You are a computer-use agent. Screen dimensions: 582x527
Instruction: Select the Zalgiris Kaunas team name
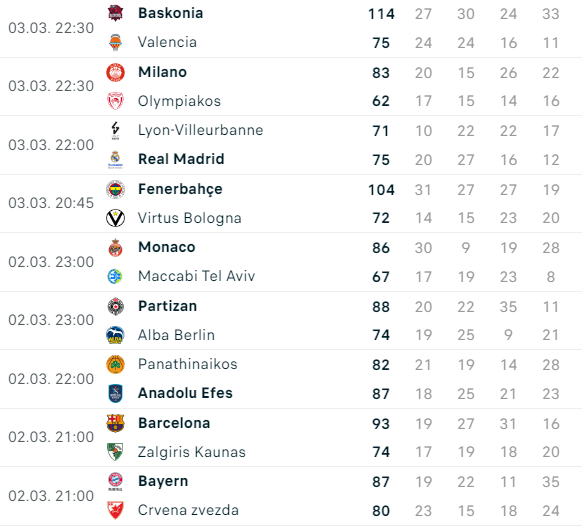click(192, 452)
